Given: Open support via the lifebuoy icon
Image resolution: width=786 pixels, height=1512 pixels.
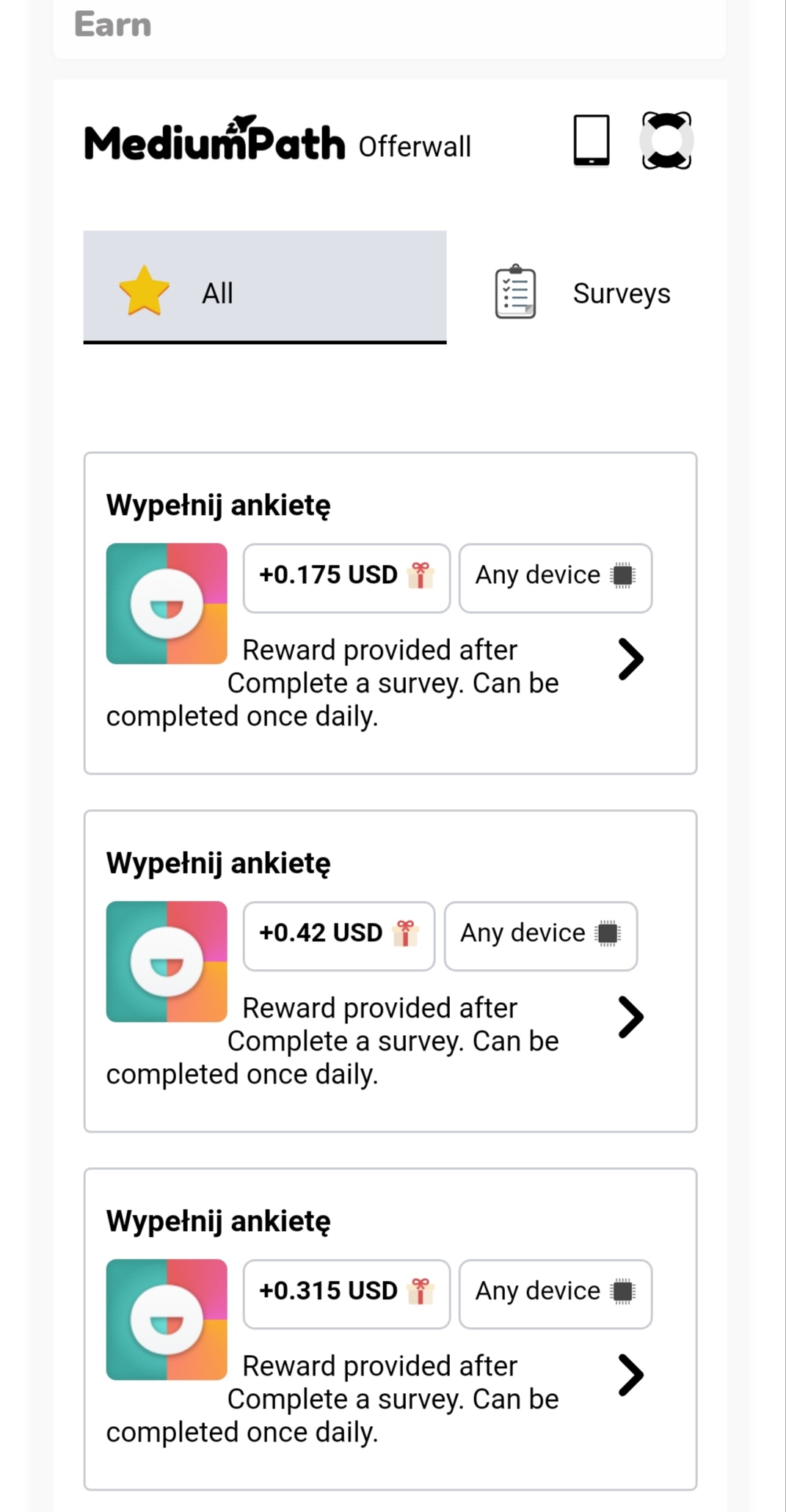Looking at the screenshot, I should point(666,140).
